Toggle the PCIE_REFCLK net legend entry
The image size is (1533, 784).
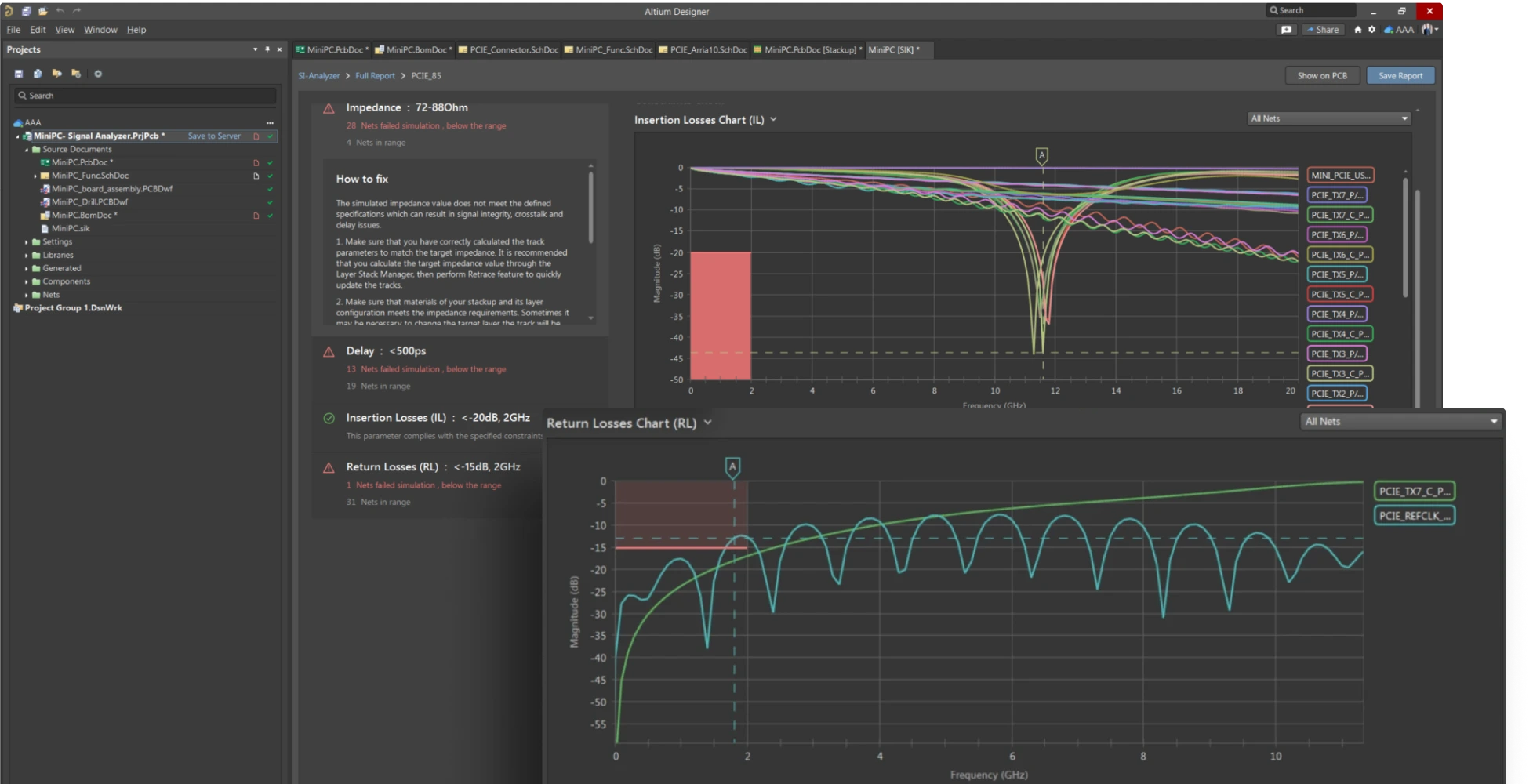pos(1414,516)
